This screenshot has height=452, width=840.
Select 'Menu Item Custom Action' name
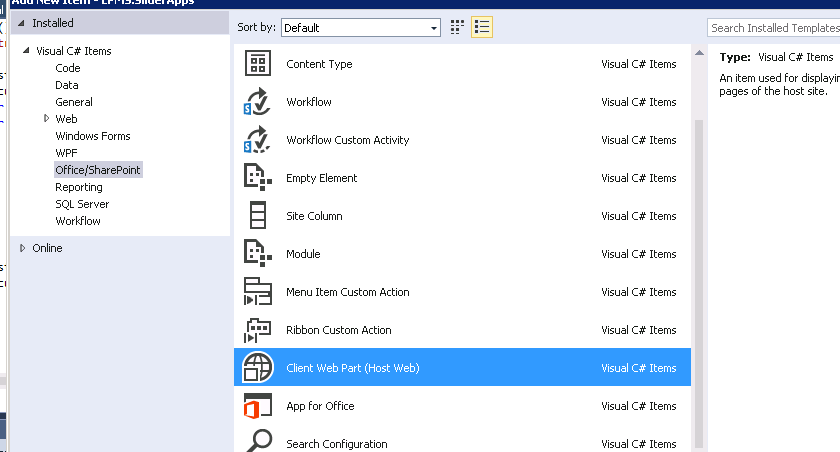click(x=348, y=292)
